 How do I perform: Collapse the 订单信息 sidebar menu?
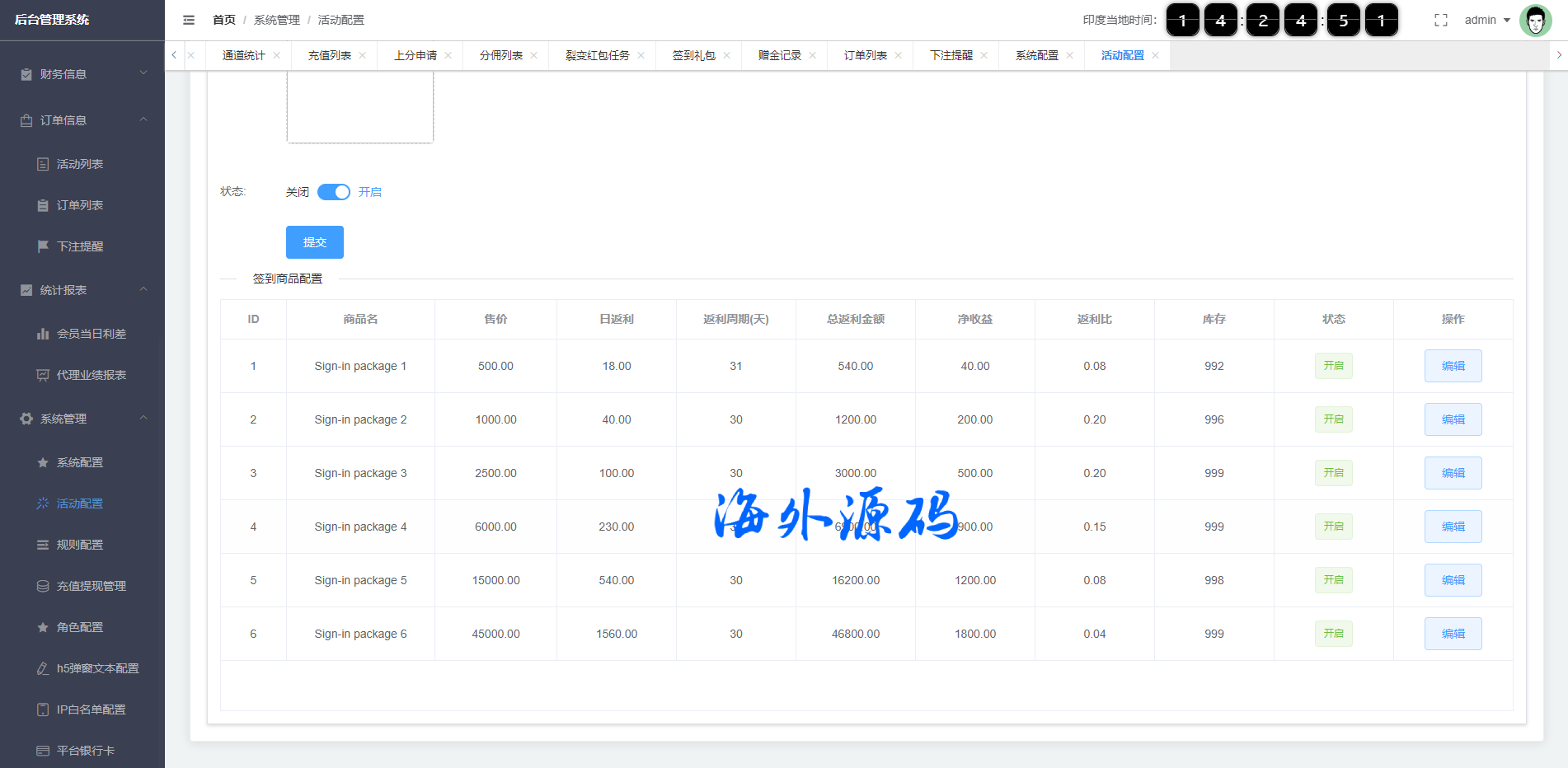82,120
